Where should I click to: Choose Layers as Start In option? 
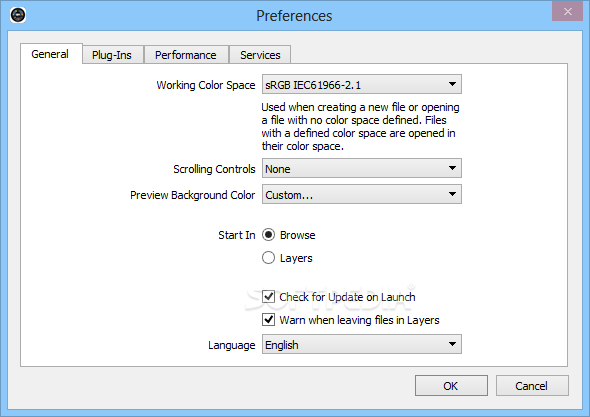(x=268, y=258)
